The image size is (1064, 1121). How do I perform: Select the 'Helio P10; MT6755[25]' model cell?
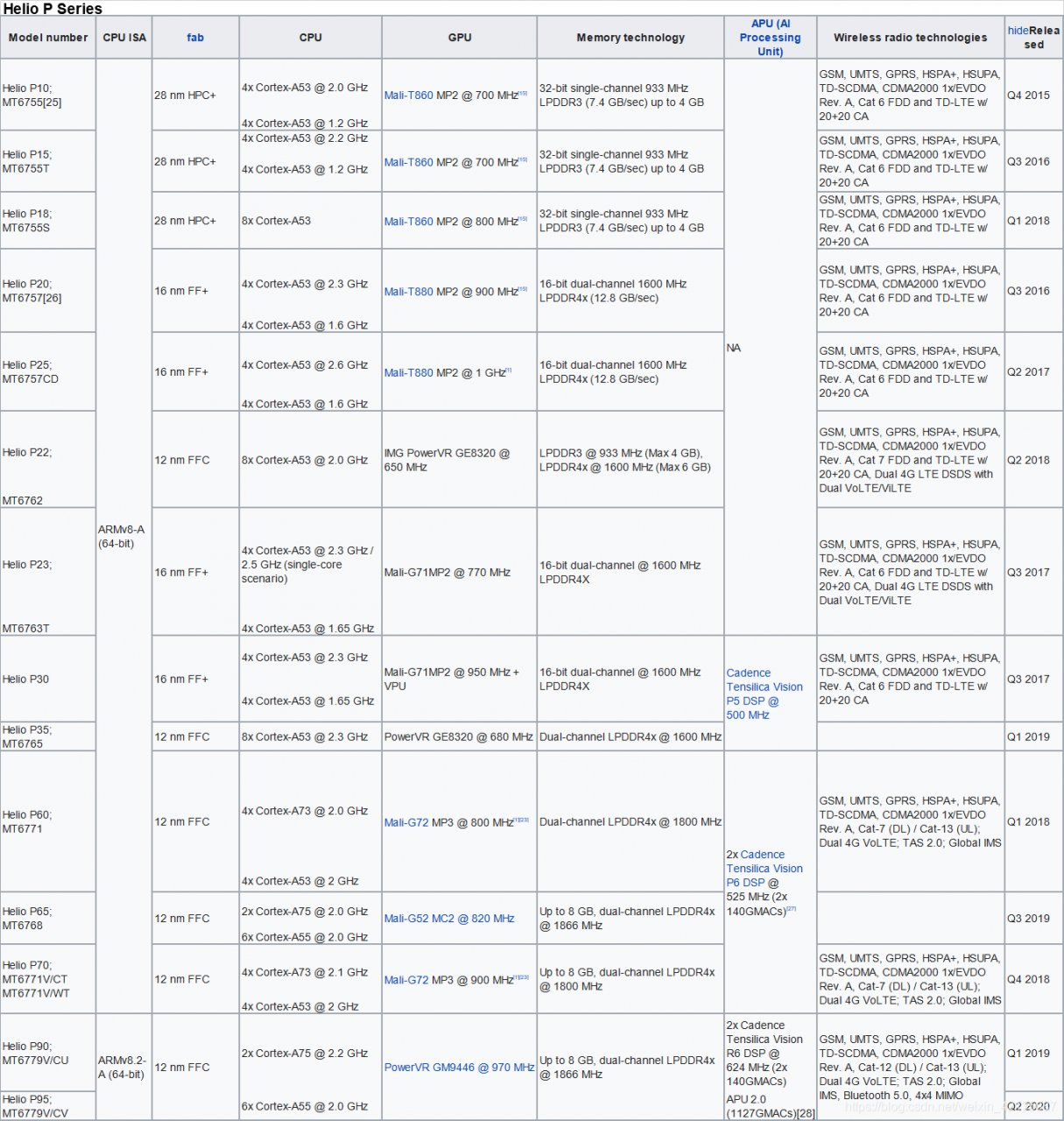click(48, 95)
